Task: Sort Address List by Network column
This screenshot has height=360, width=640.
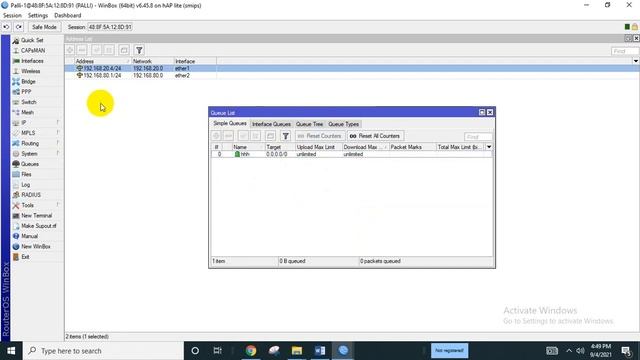Action: coord(152,61)
